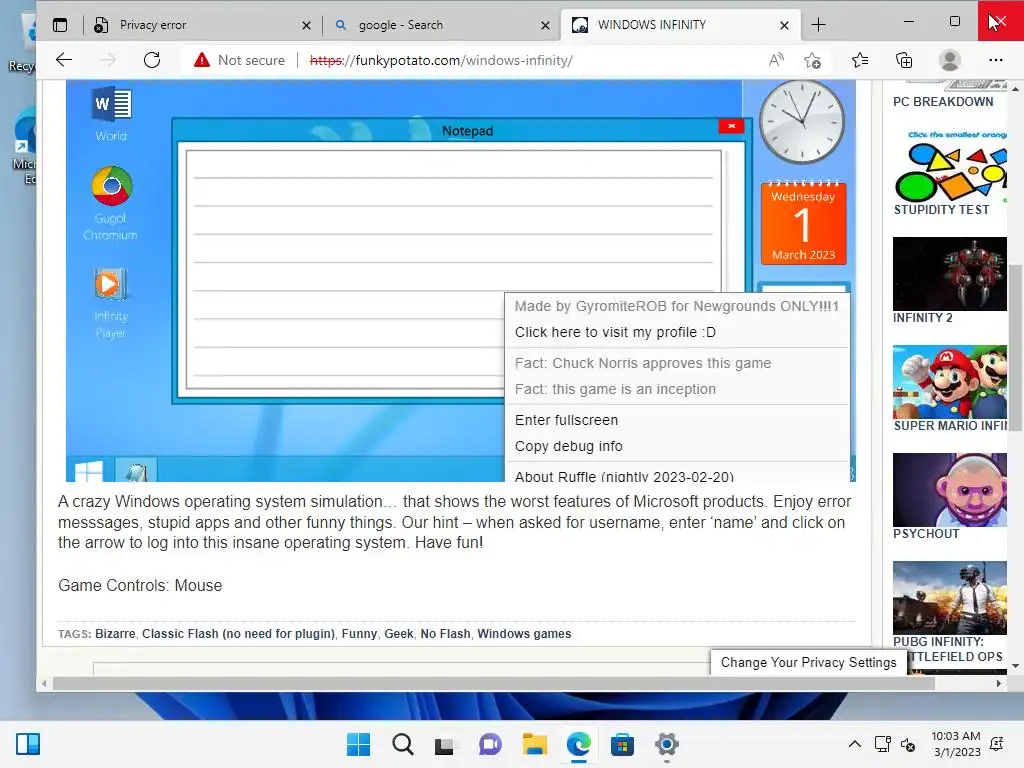
Task: Open the SUPER MARIO INFINITY thumbnail
Action: 950,381
